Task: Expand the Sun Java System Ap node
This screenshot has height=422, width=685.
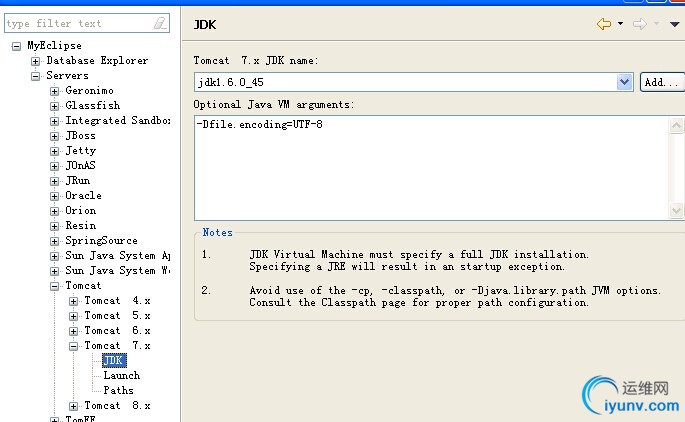Action: coord(54,256)
